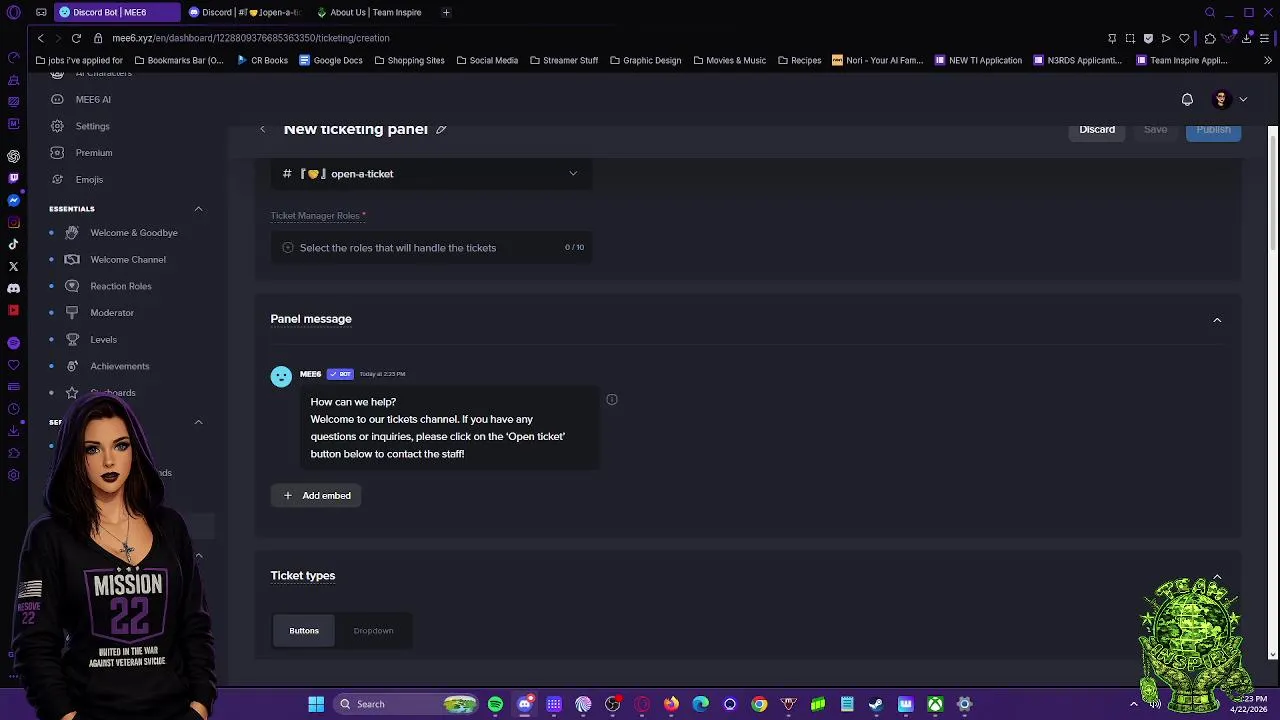Open the notifications bell icon
Screen dimensions: 1280x720
click(x=1187, y=99)
